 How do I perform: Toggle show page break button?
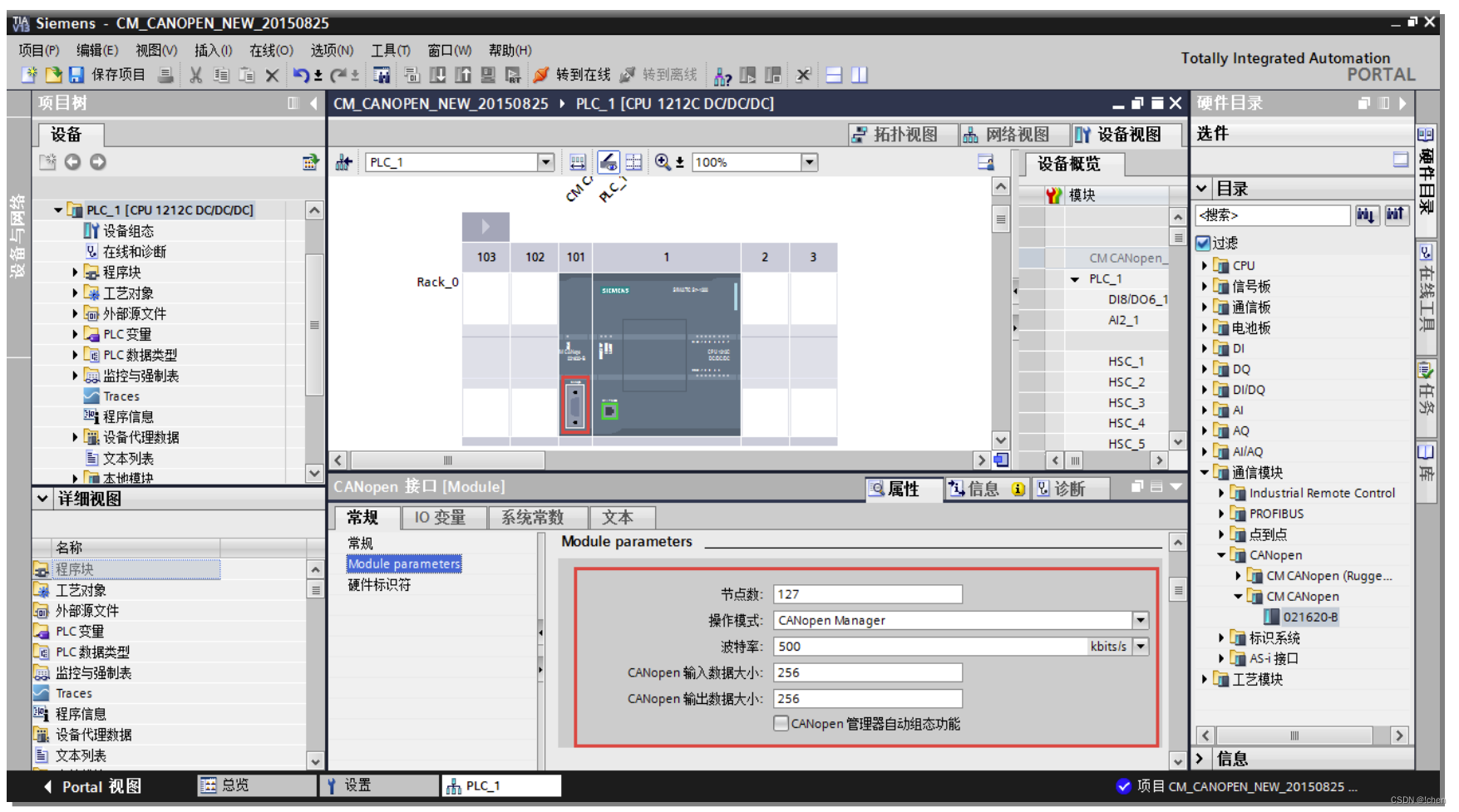tap(633, 162)
